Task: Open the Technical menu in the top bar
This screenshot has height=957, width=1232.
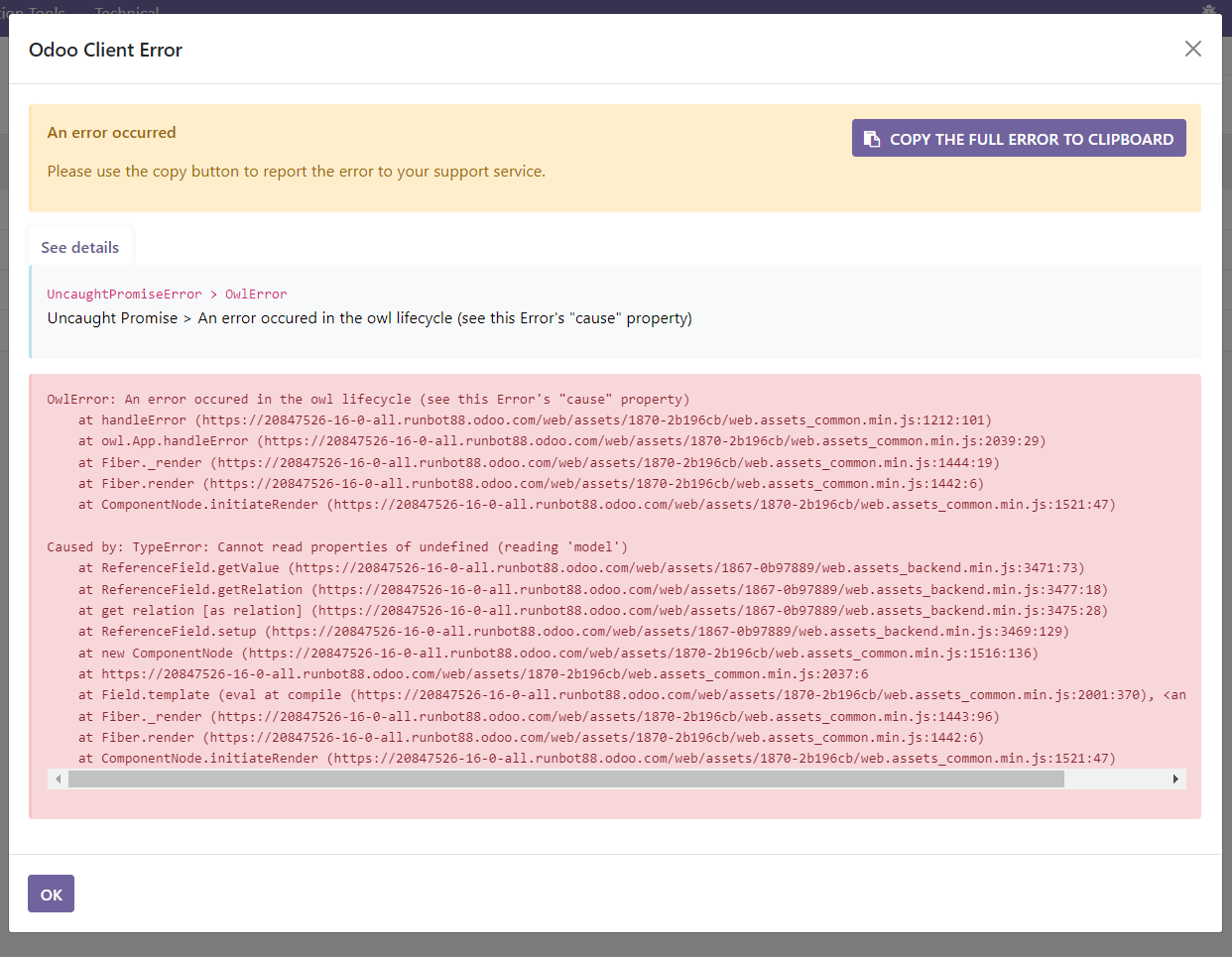Action: [x=126, y=13]
